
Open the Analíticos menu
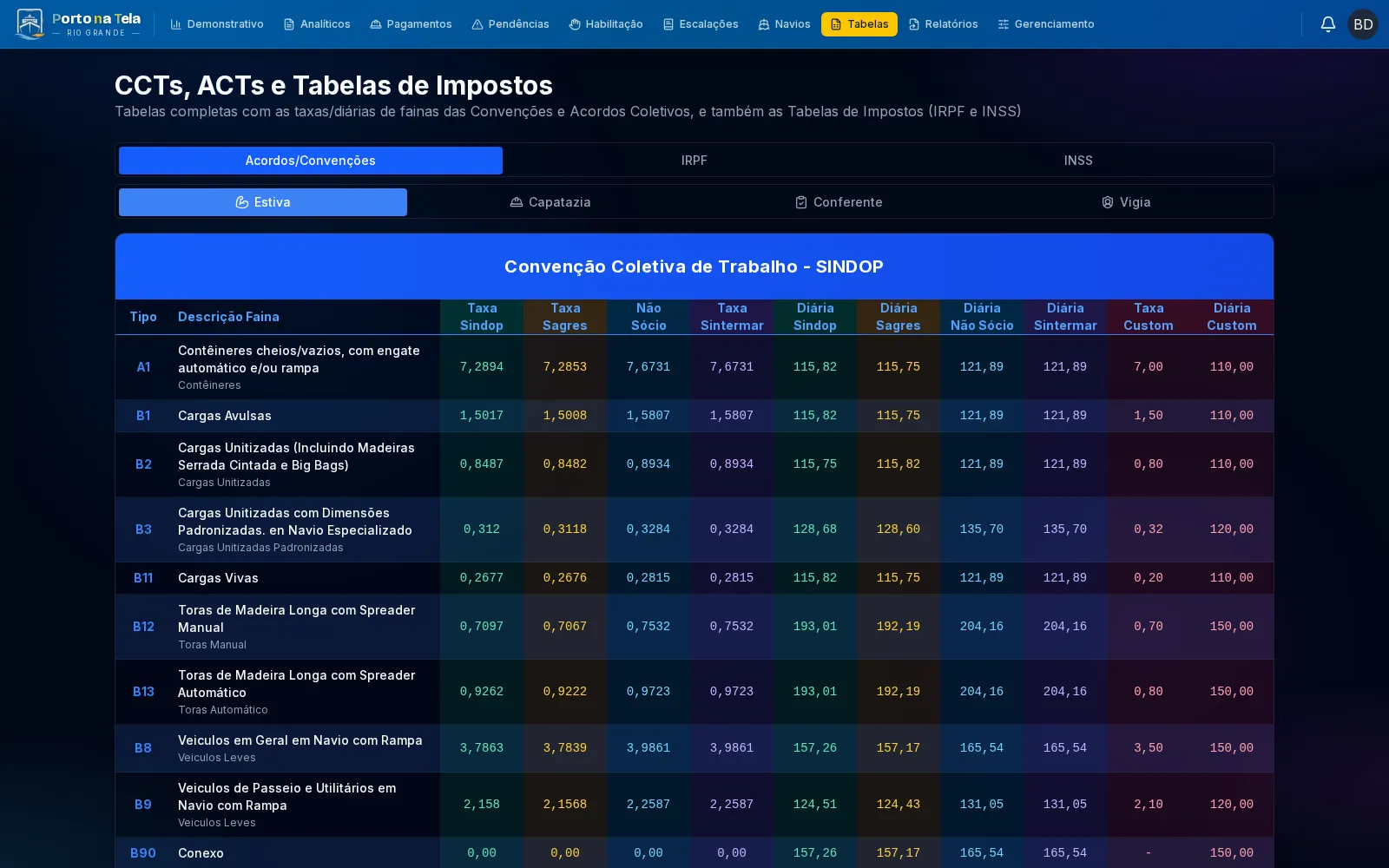pos(317,24)
